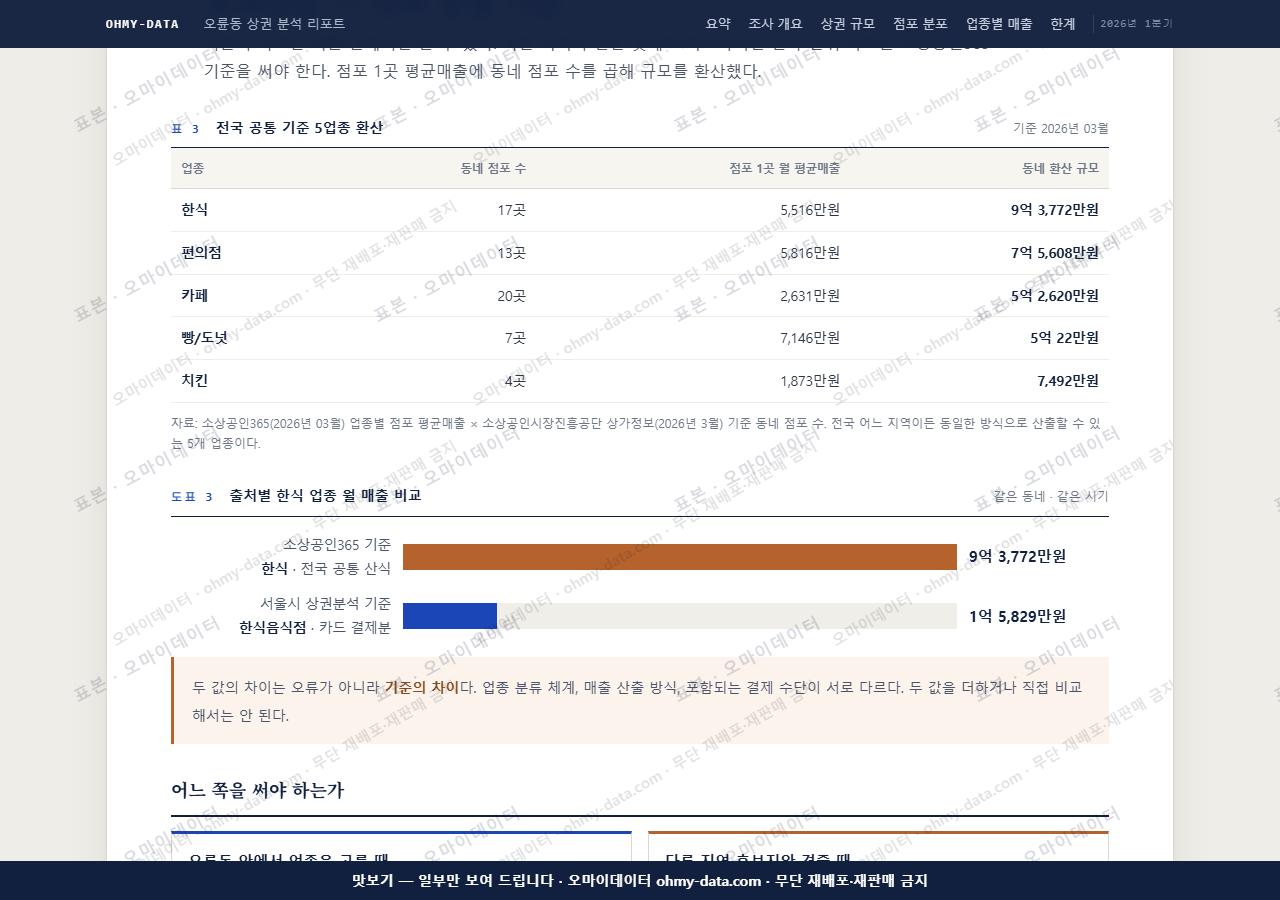Click the 전국 공통 기준 5업종 환산 table title
The height and width of the screenshot is (900, 1280).
click(299, 128)
